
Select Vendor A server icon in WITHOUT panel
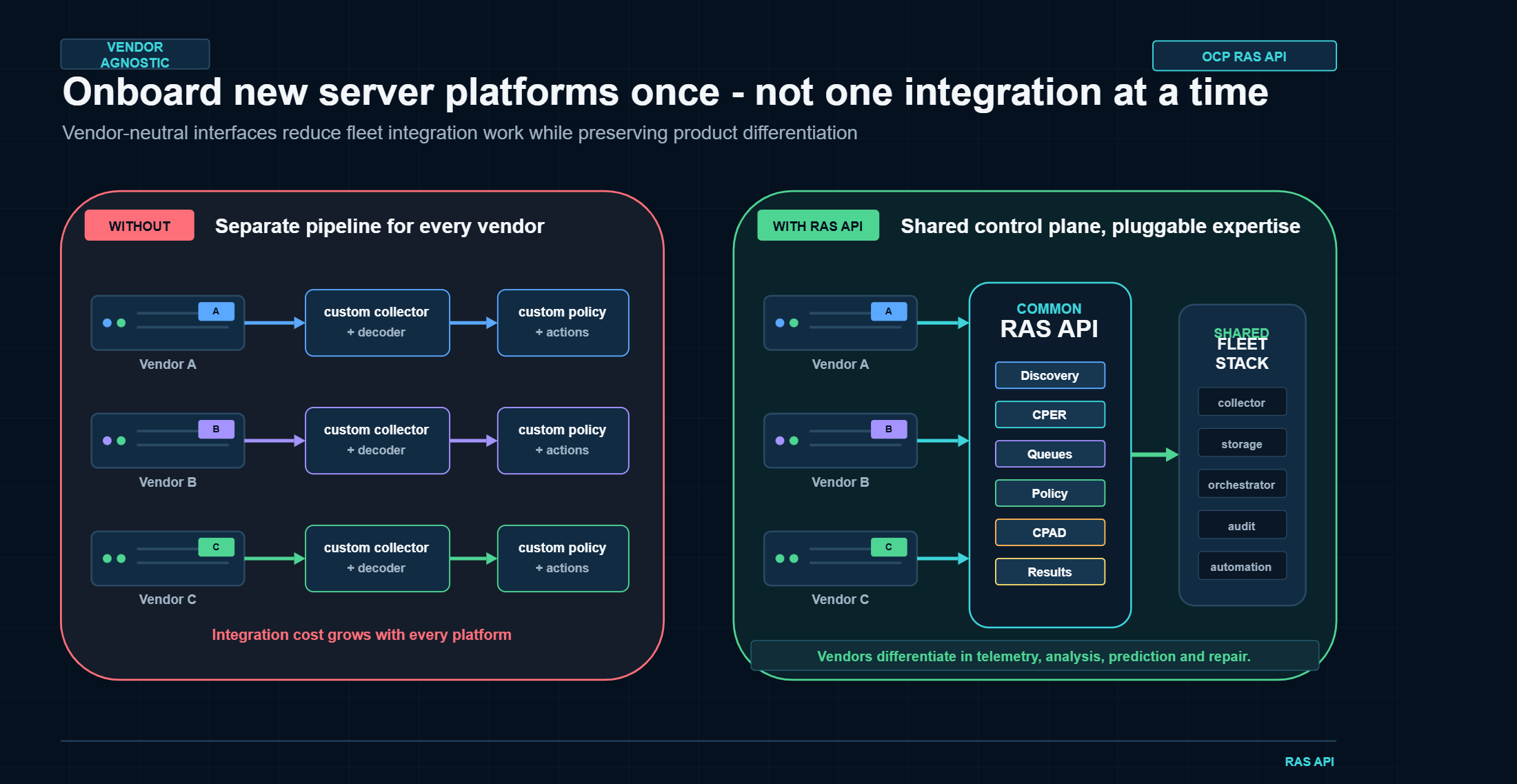click(168, 323)
